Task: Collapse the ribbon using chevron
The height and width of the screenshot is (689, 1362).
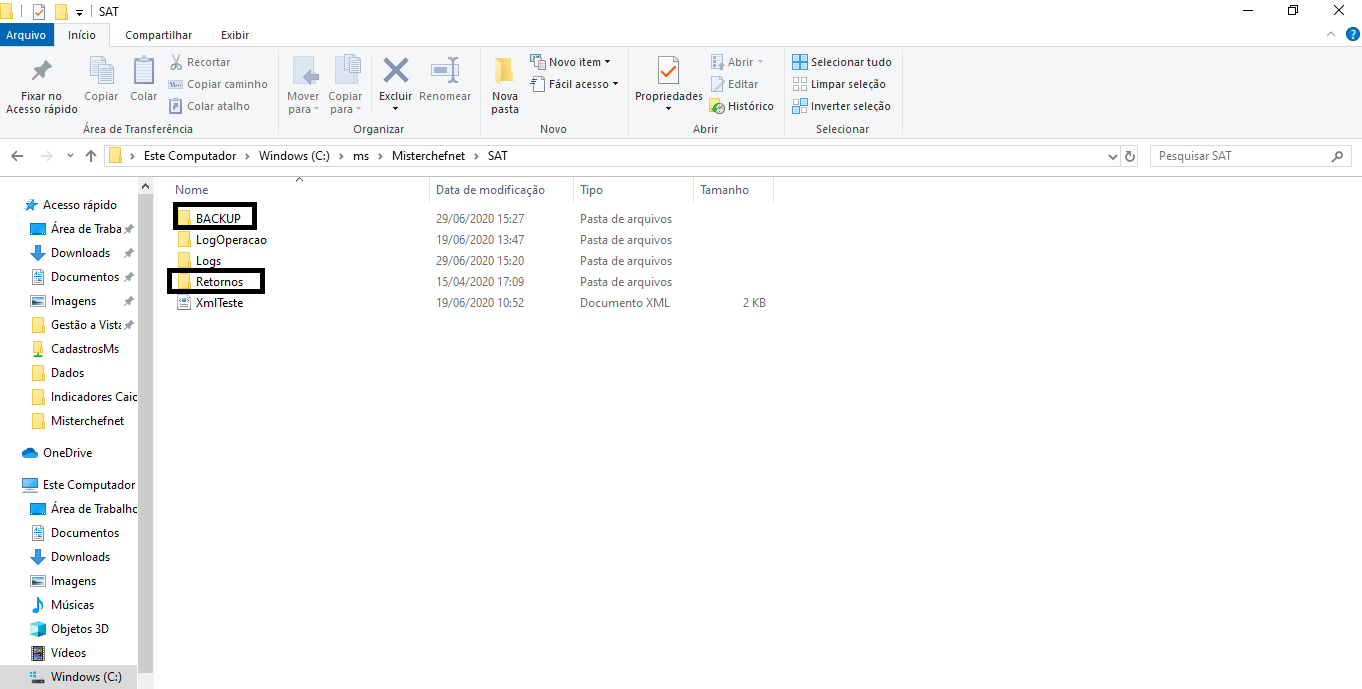Action: (1330, 34)
